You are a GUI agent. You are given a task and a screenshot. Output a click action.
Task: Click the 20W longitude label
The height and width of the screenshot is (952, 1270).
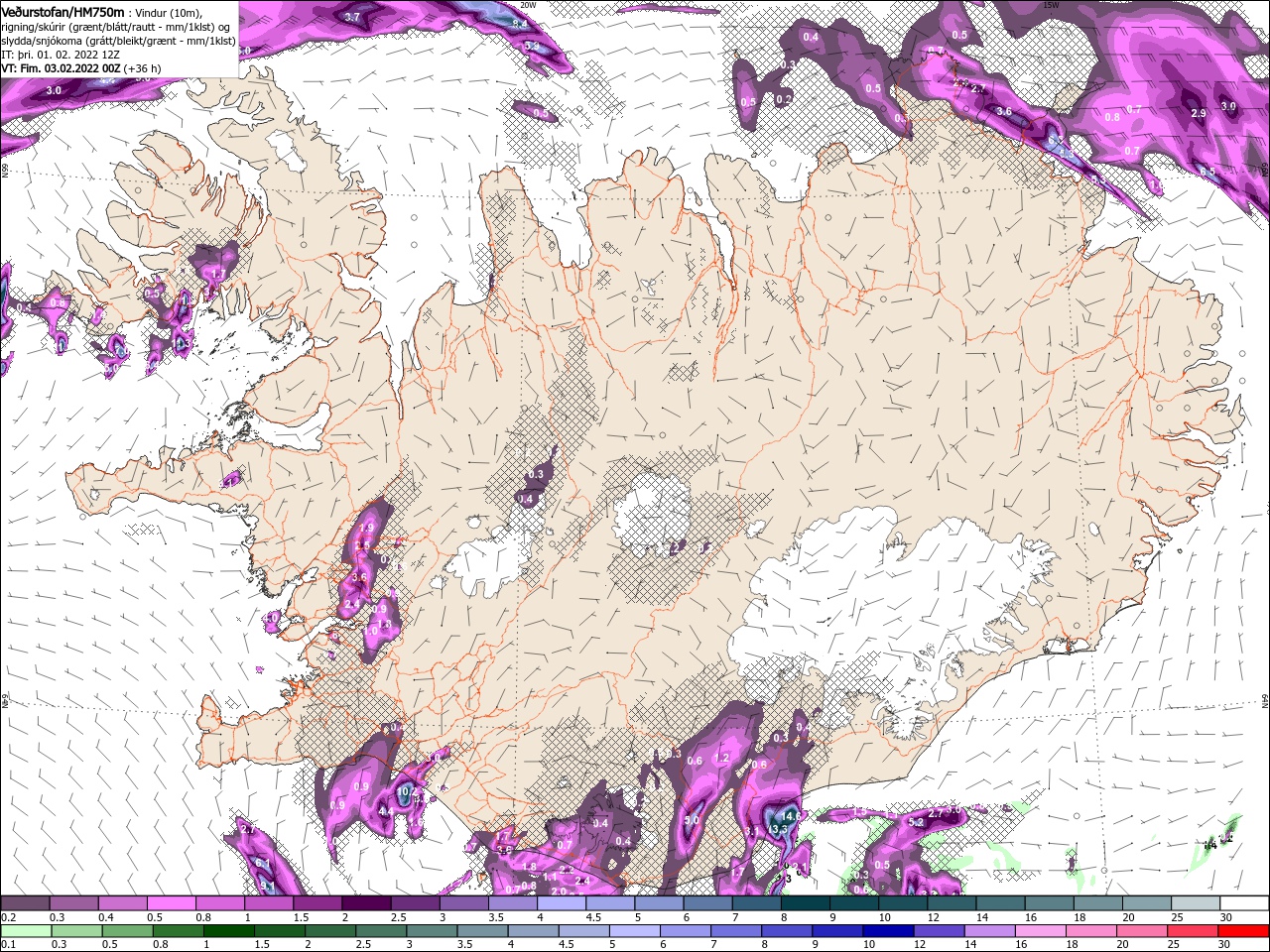click(x=528, y=5)
